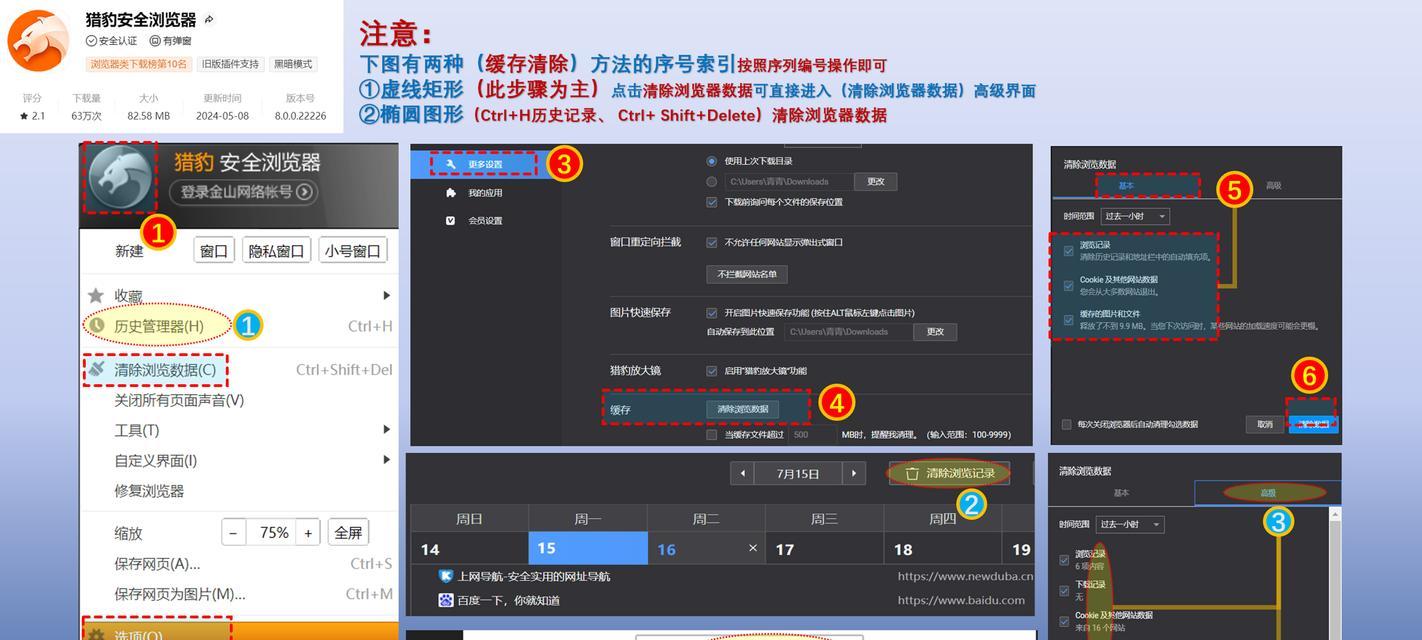Go to next date with right arrow
The image size is (1422, 640).
(853, 474)
